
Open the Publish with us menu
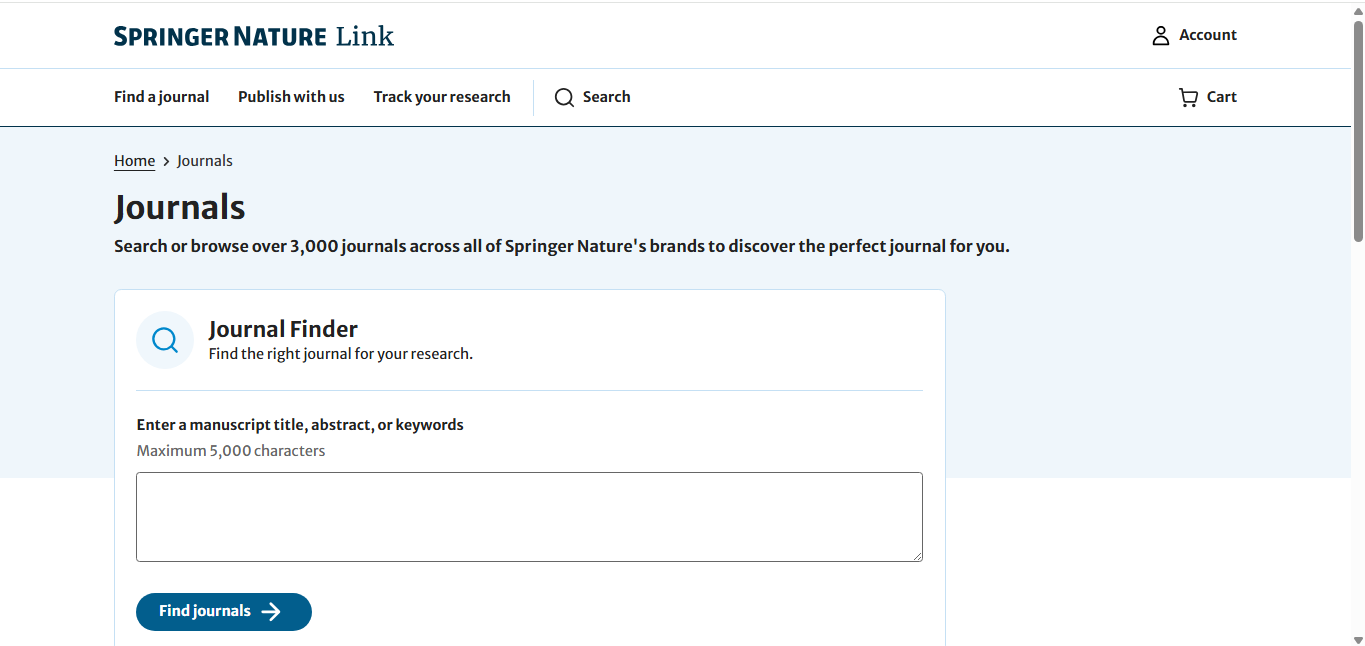[291, 97]
